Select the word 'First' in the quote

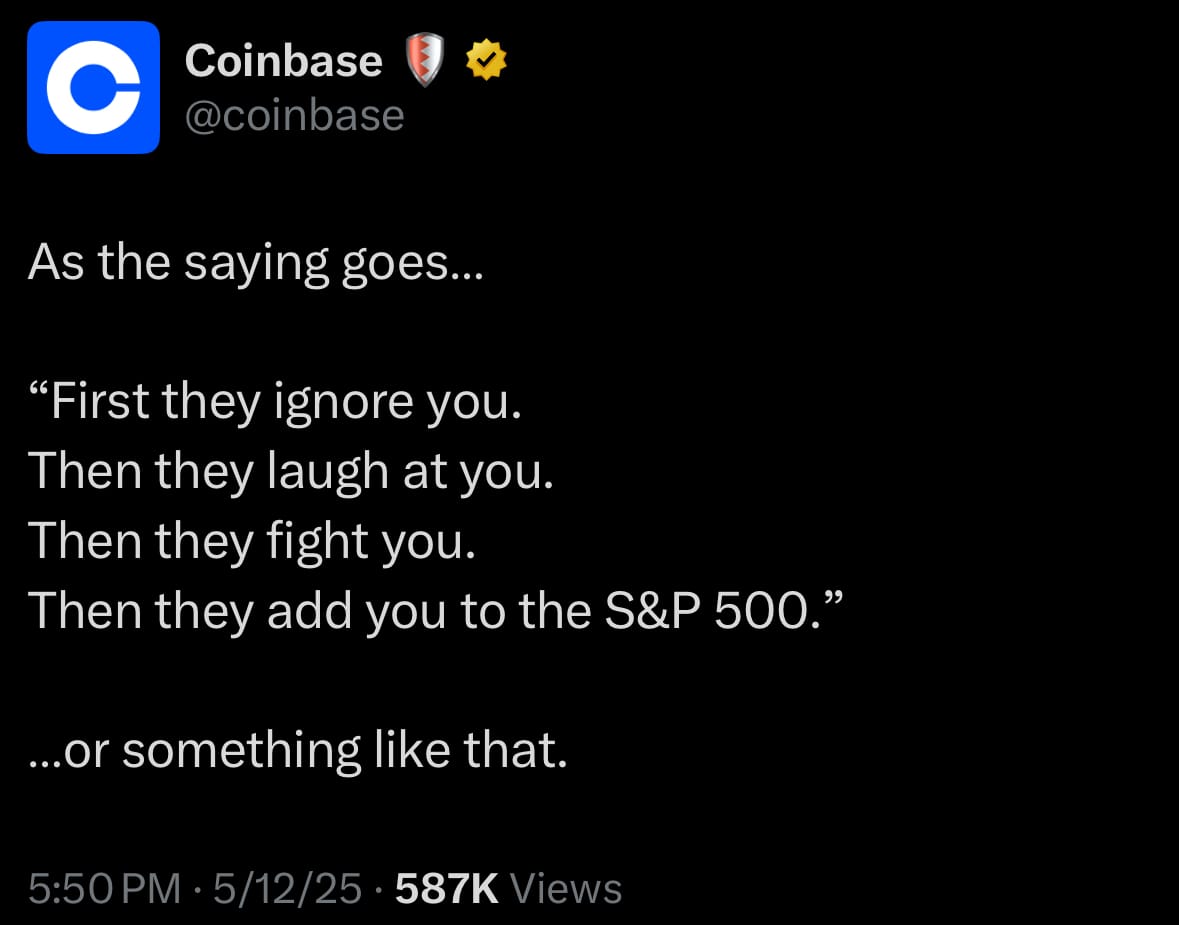(100, 401)
